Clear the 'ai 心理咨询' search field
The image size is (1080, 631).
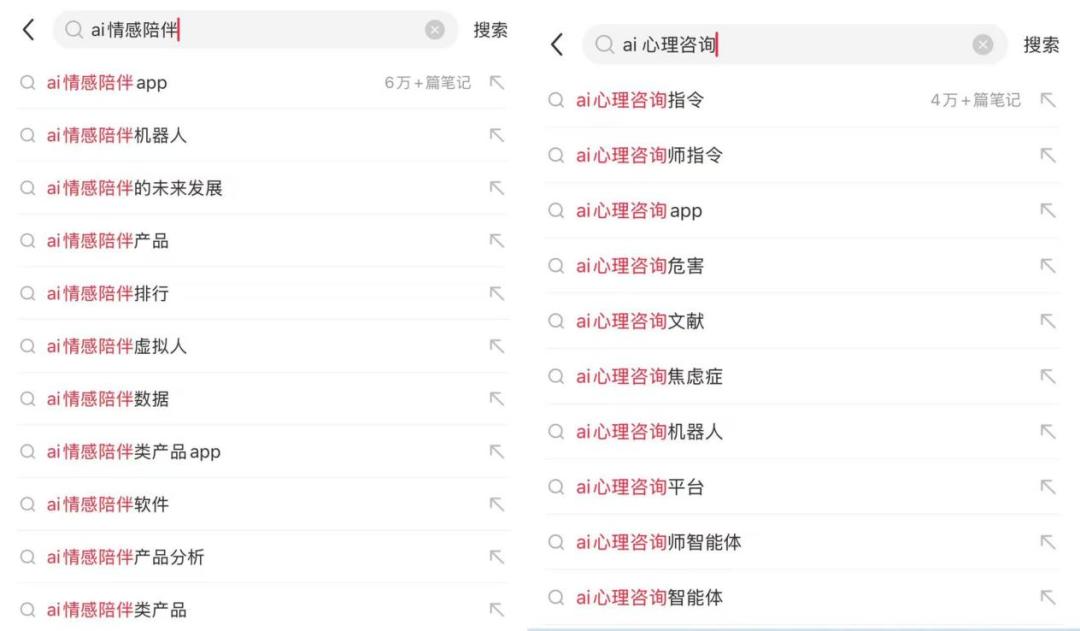[x=983, y=45]
